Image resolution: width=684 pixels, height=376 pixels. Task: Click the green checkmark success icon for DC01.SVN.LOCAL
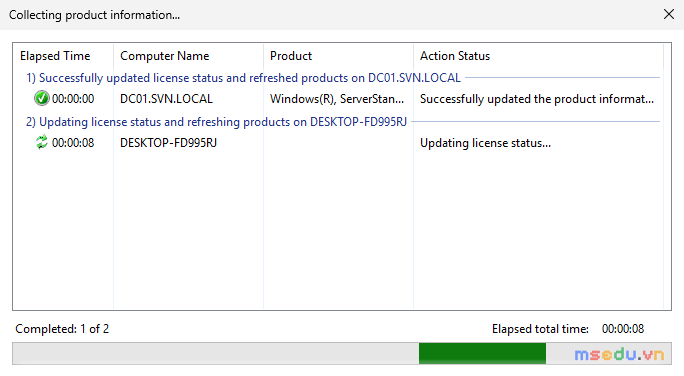(41, 99)
